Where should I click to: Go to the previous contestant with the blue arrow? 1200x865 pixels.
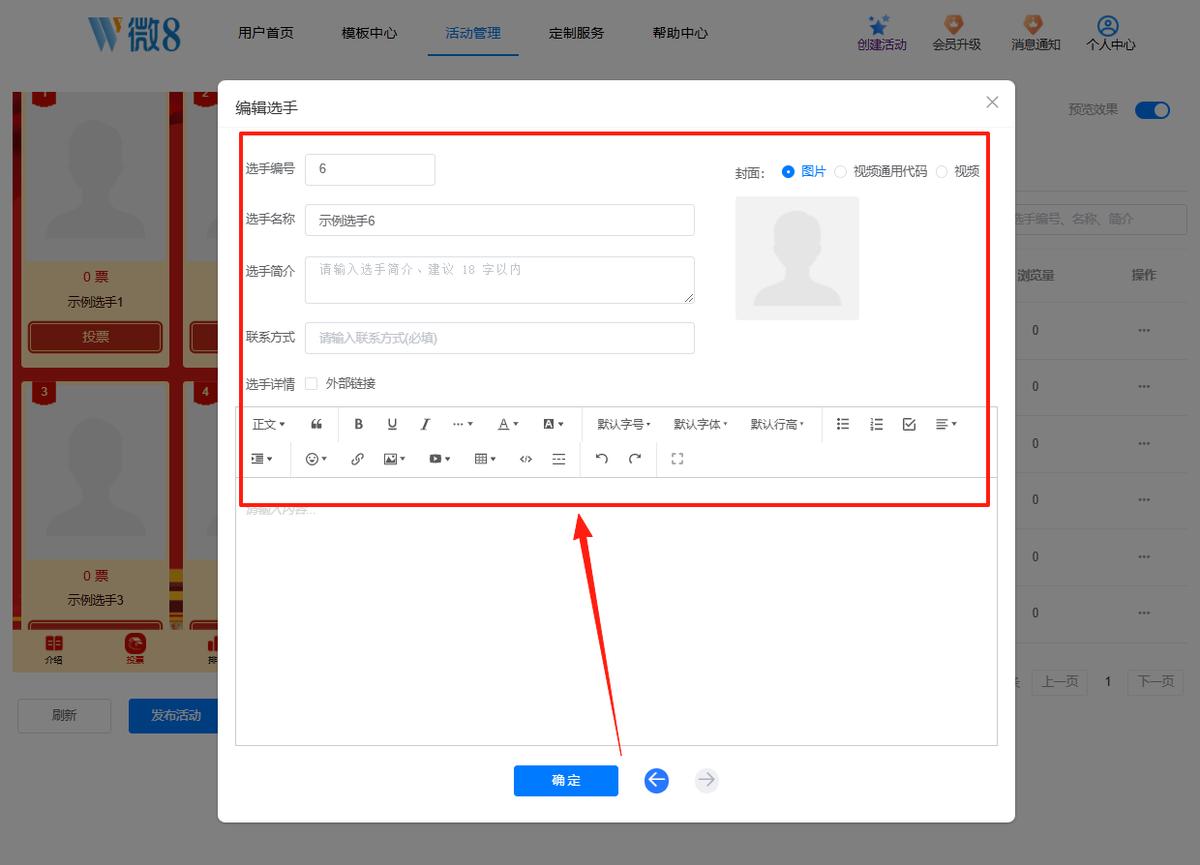coord(656,780)
